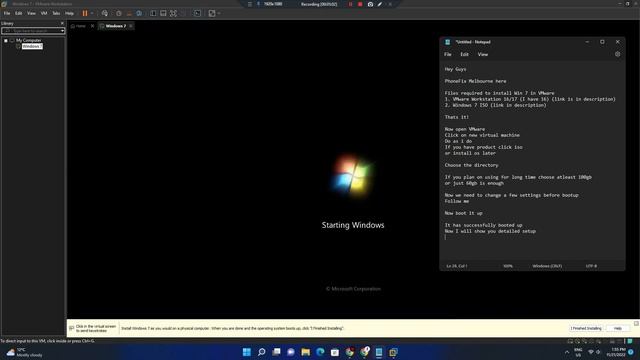The height and width of the screenshot is (360, 640).
Task: Open the Chat app on the taskbar
Action: coord(291,352)
